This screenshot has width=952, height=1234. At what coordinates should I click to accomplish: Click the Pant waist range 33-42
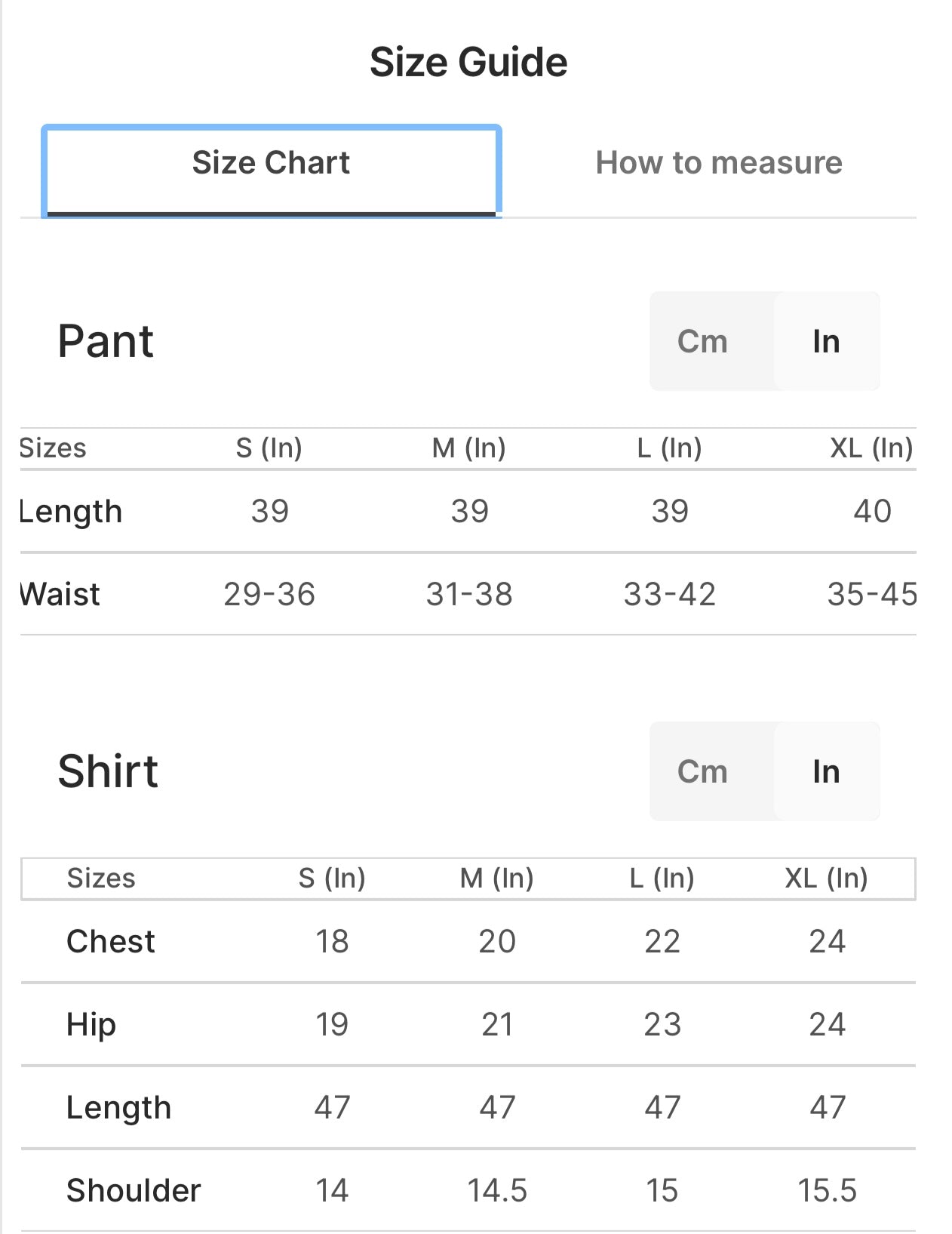[669, 595]
